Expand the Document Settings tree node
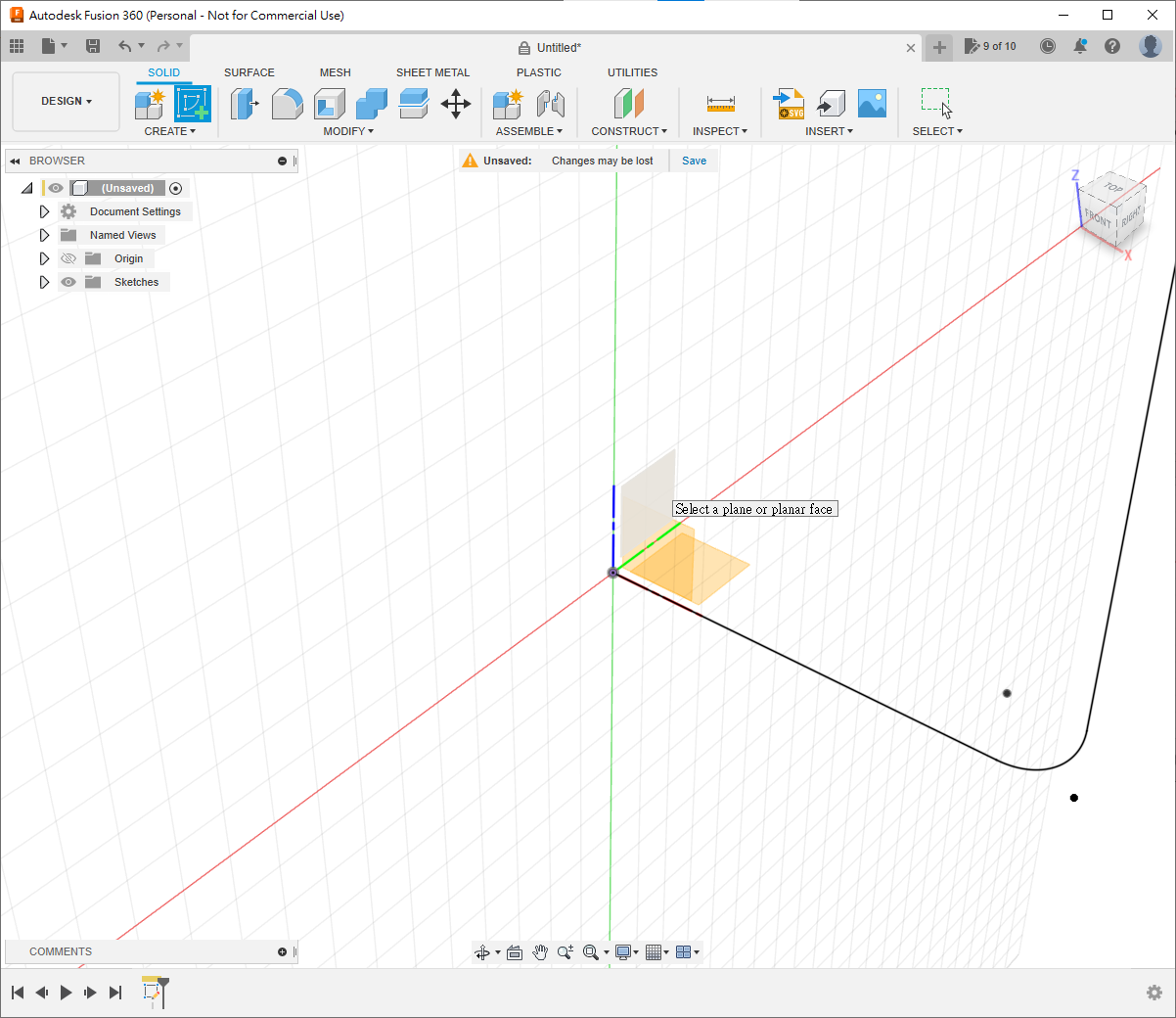This screenshot has height=1018, width=1176. pyautogui.click(x=44, y=211)
